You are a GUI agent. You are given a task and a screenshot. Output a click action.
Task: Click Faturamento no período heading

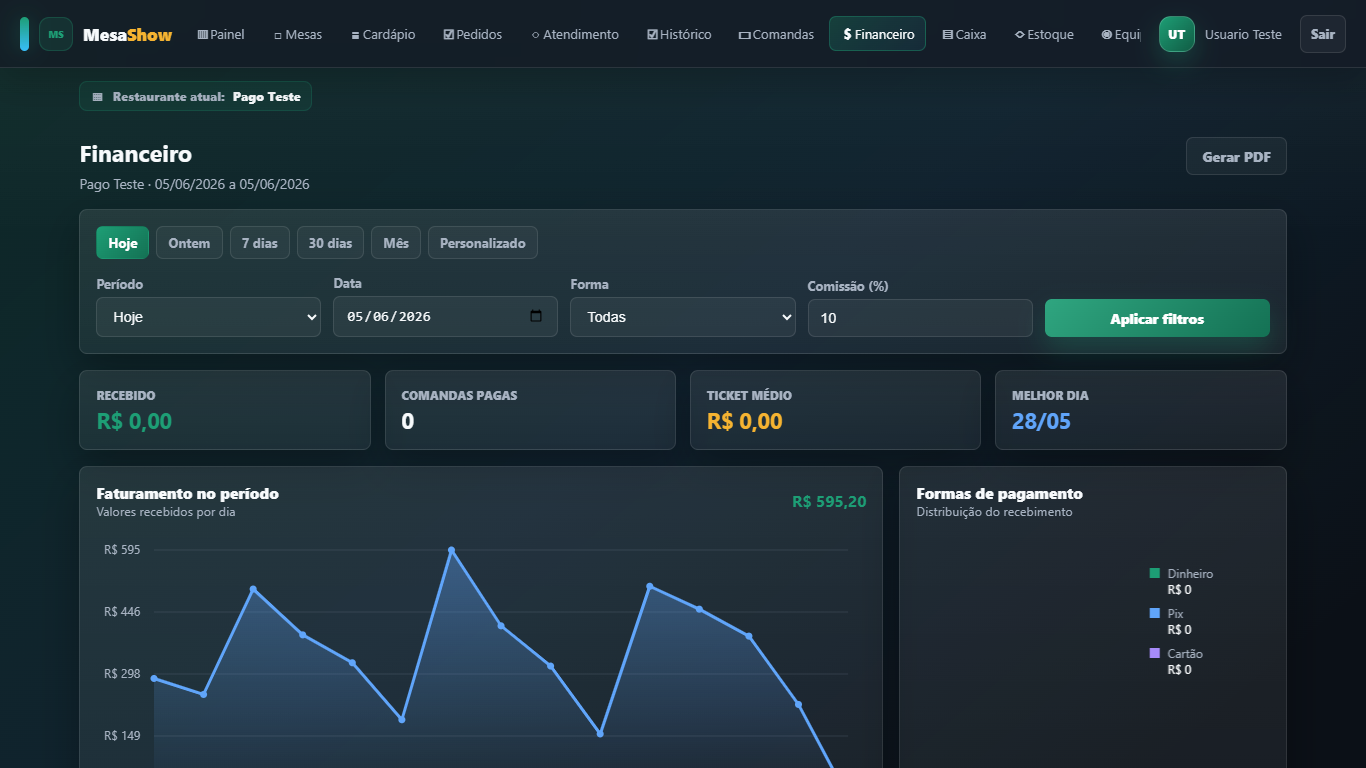(x=187, y=493)
